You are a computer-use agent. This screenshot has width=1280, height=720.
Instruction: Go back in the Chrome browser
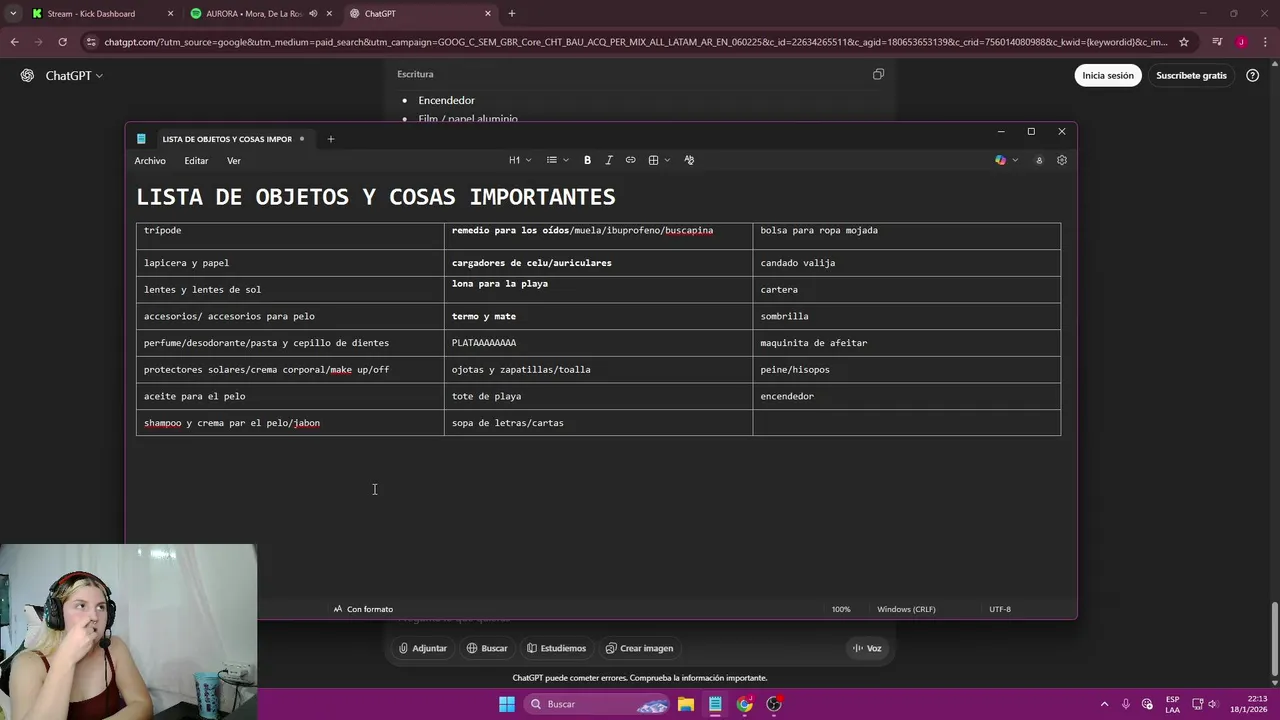coord(14,42)
